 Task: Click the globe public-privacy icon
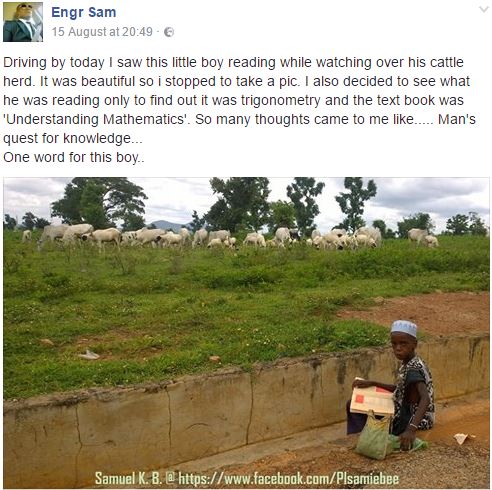pyautogui.click(x=169, y=32)
